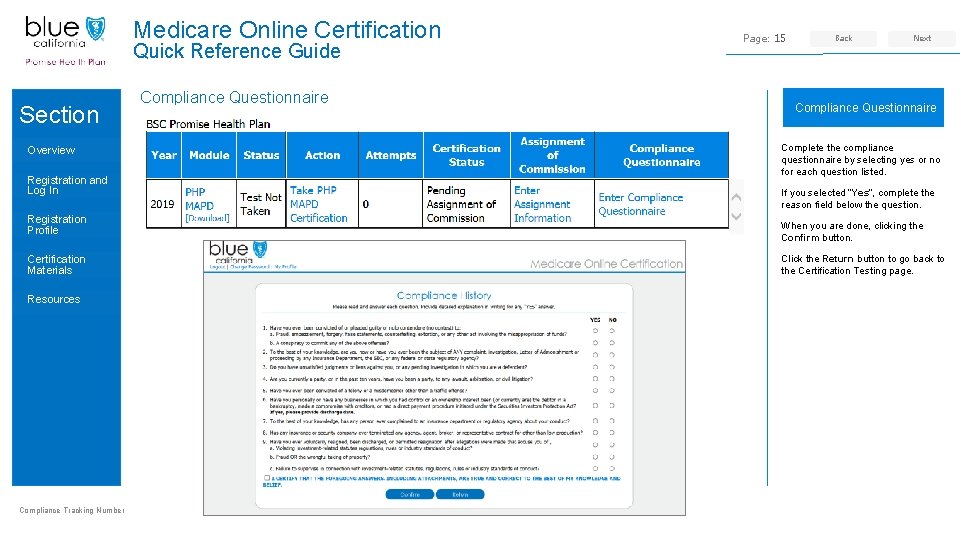Viewport: 960px width, 540px height.
Task: Click the embedded Compliance History screenshot thumbnail
Action: point(444,378)
